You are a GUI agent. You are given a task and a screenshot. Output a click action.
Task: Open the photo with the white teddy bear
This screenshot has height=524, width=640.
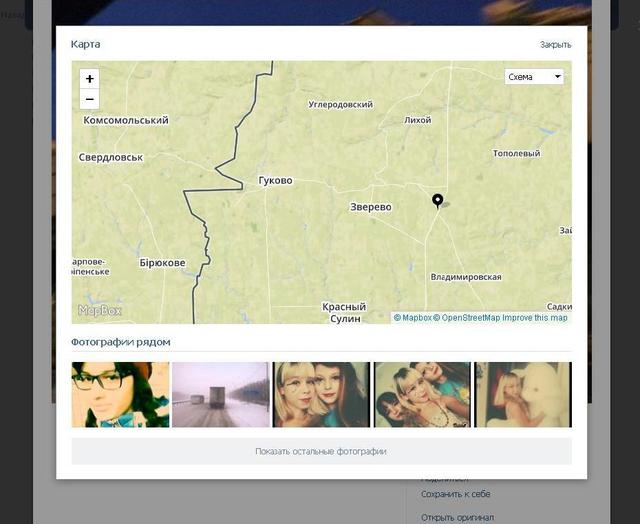point(522,394)
